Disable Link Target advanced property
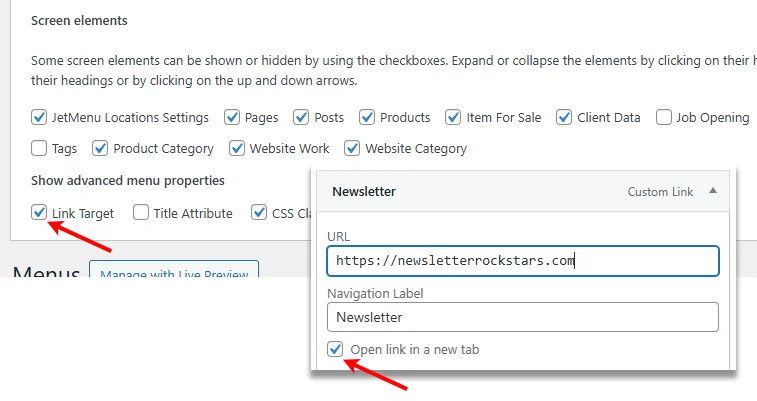The width and height of the screenshot is (757, 401). [x=39, y=212]
